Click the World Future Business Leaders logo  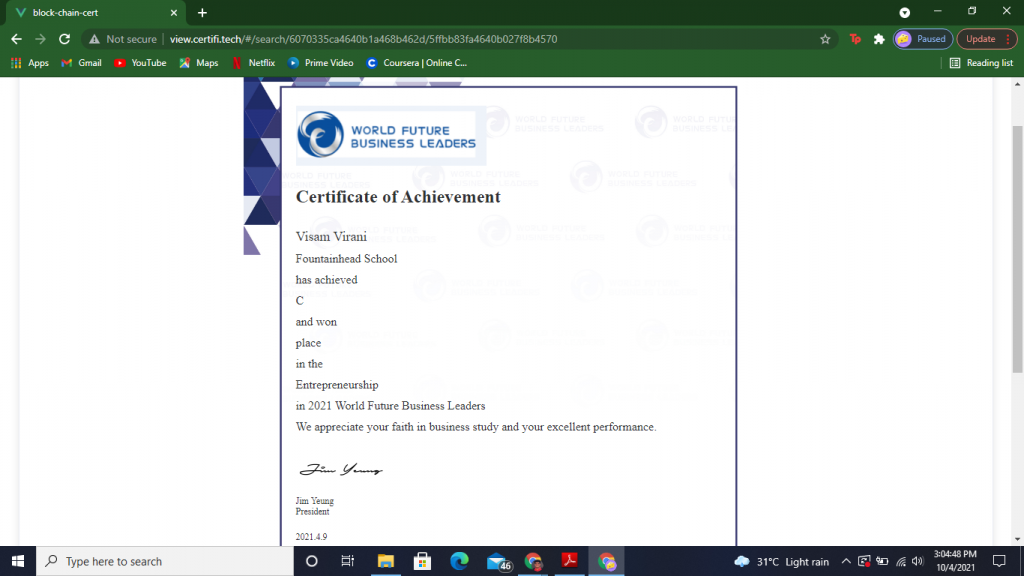pos(390,135)
